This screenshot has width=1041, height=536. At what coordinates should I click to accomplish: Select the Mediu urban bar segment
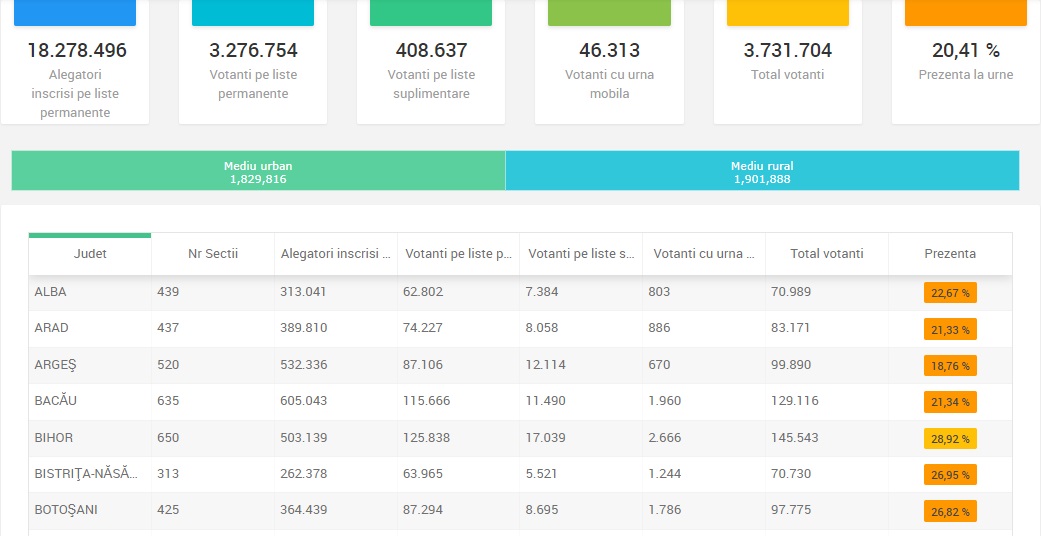[x=258, y=171]
